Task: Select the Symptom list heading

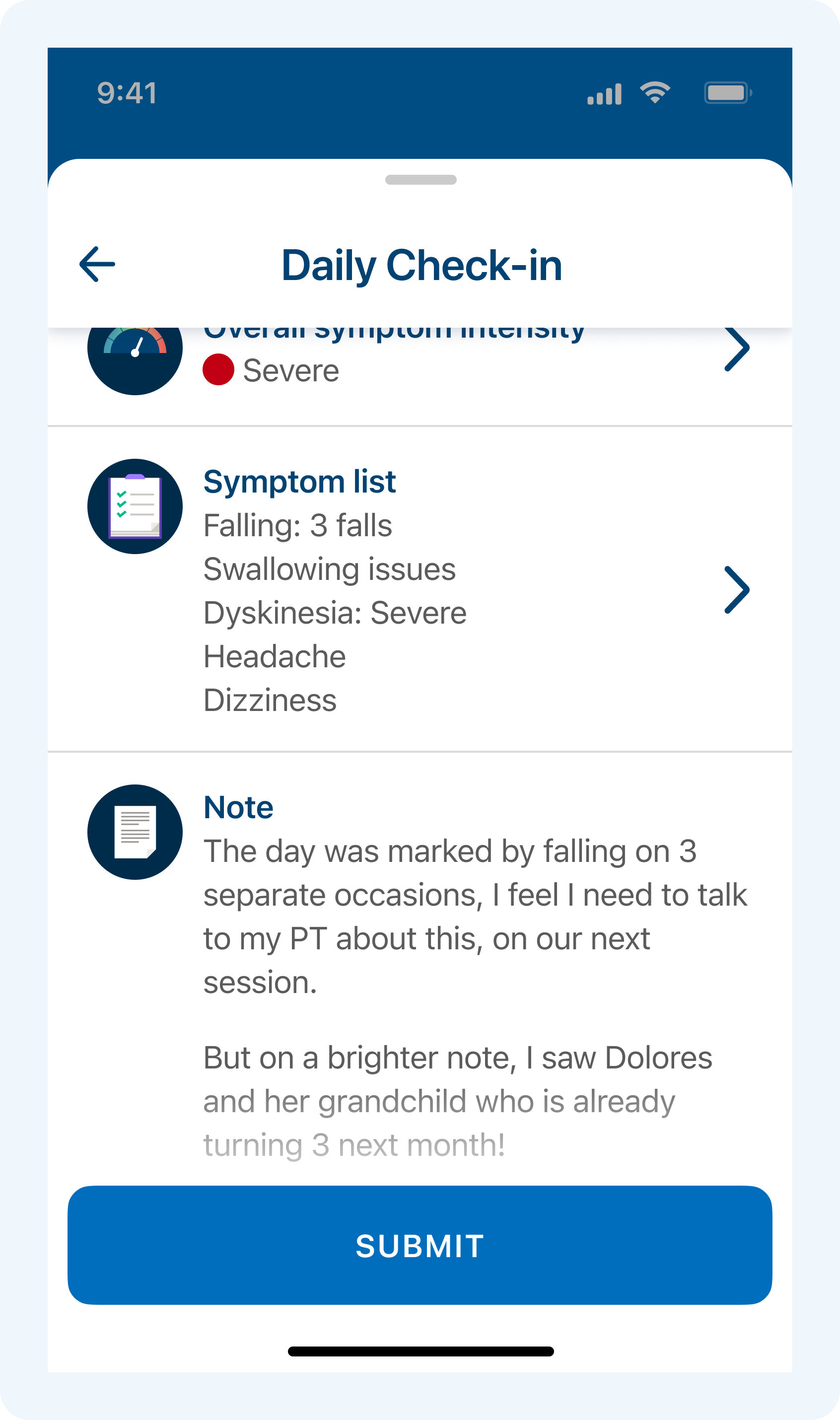Action: [299, 482]
